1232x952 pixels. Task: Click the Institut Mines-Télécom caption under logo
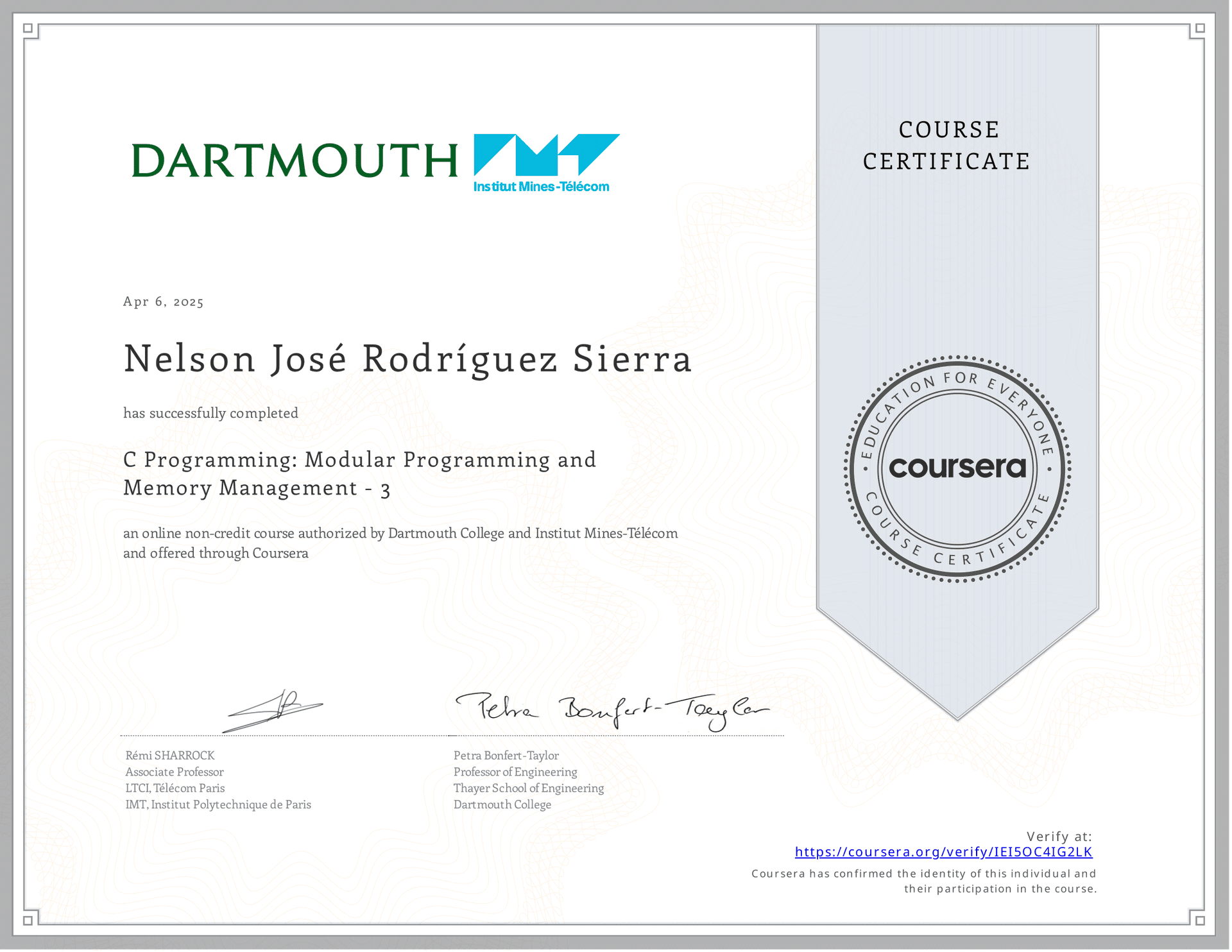coord(542,187)
